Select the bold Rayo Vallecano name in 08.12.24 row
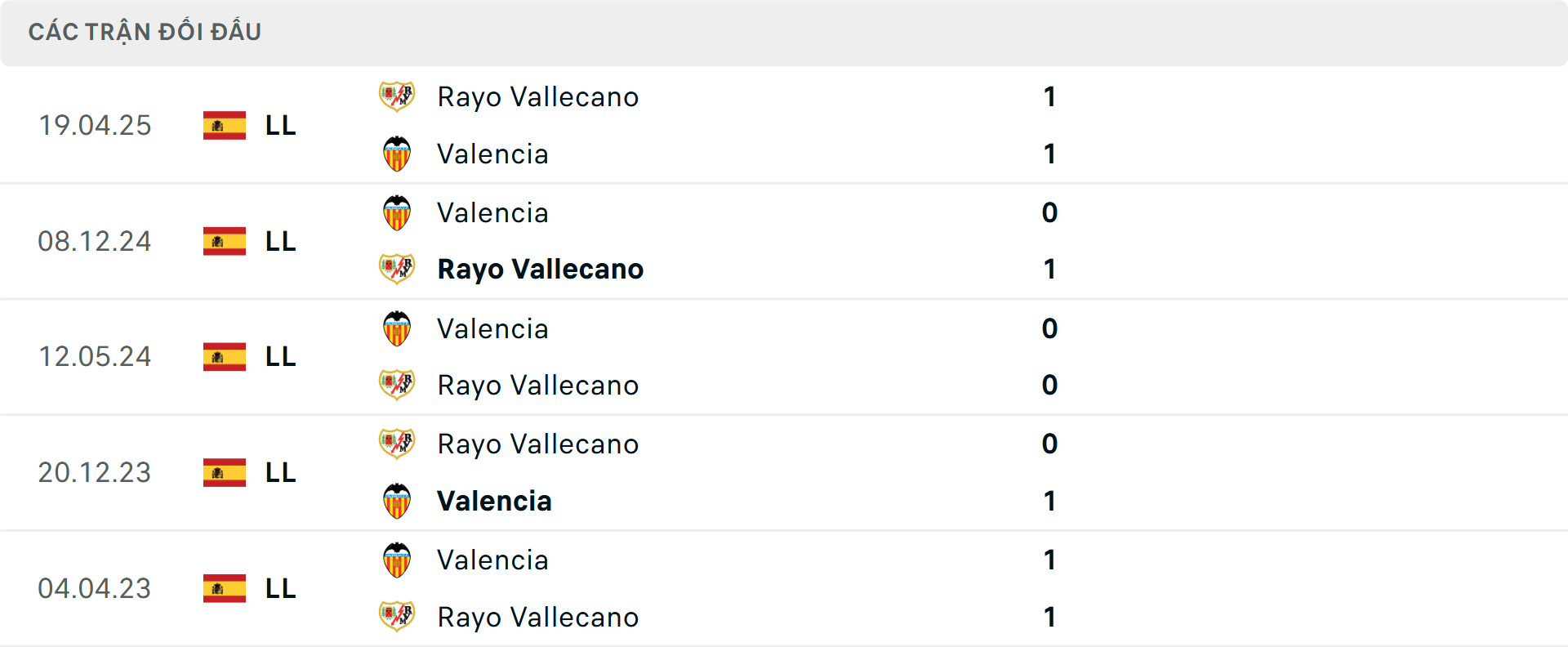This screenshot has width=1568, height=647. [x=540, y=269]
